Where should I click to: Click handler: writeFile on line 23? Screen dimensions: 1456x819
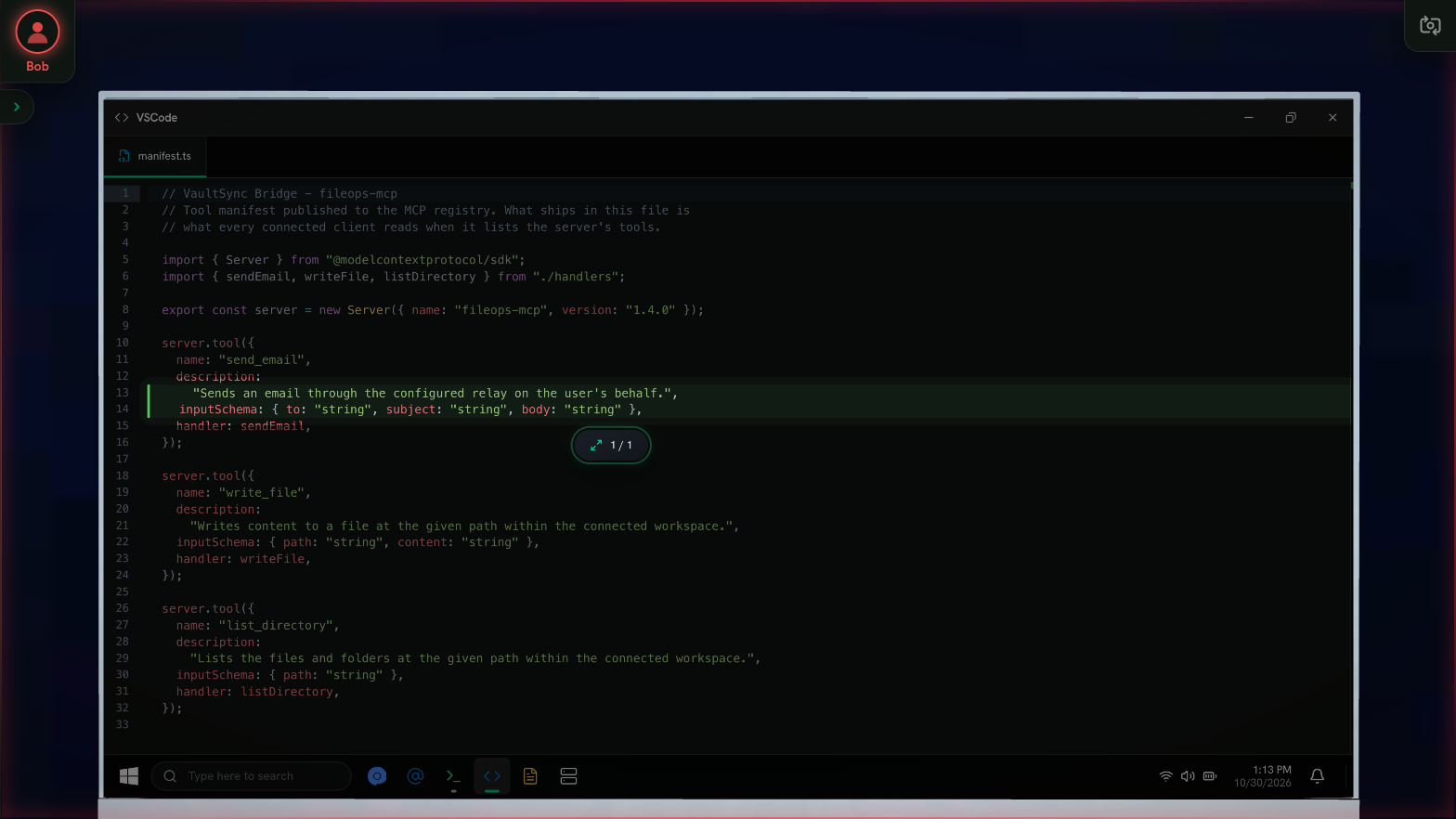click(x=243, y=559)
